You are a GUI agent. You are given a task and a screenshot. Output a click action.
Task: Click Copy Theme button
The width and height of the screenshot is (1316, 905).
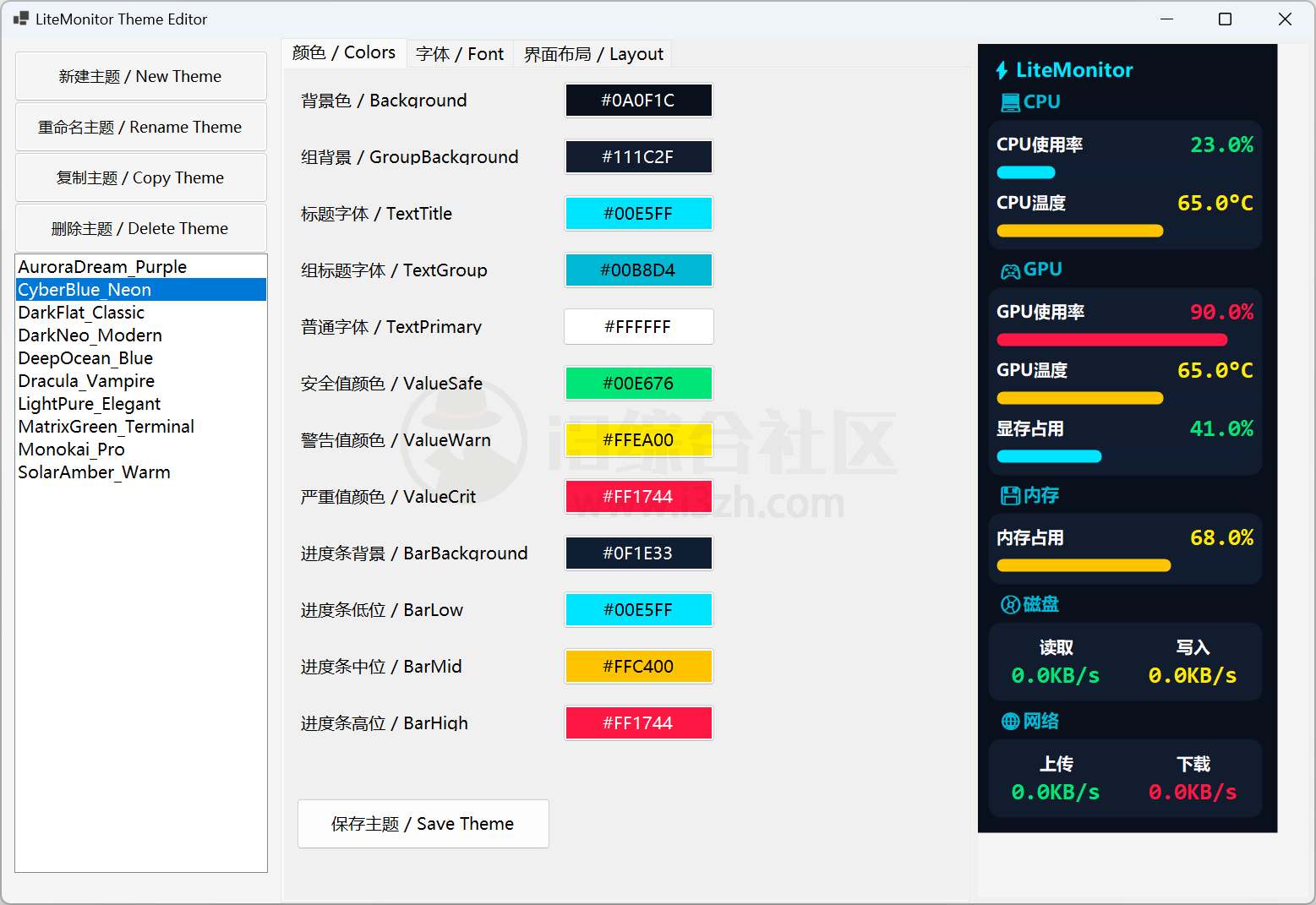140,177
